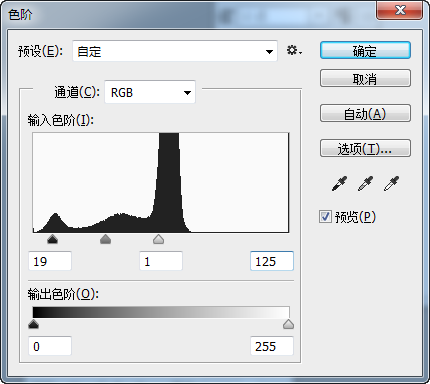Toggle the 预览(P) preview checkbox
This screenshot has height=384, width=430.
[325, 217]
